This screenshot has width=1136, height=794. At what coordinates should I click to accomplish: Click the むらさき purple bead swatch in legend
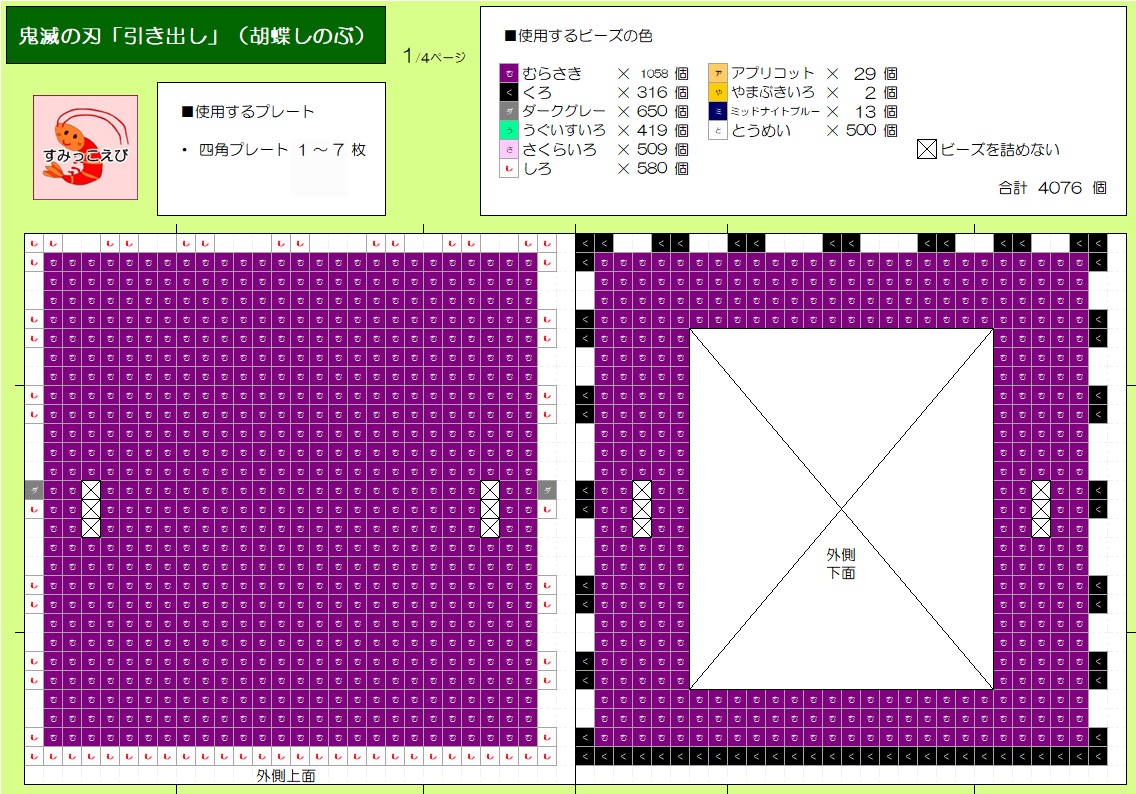click(509, 73)
